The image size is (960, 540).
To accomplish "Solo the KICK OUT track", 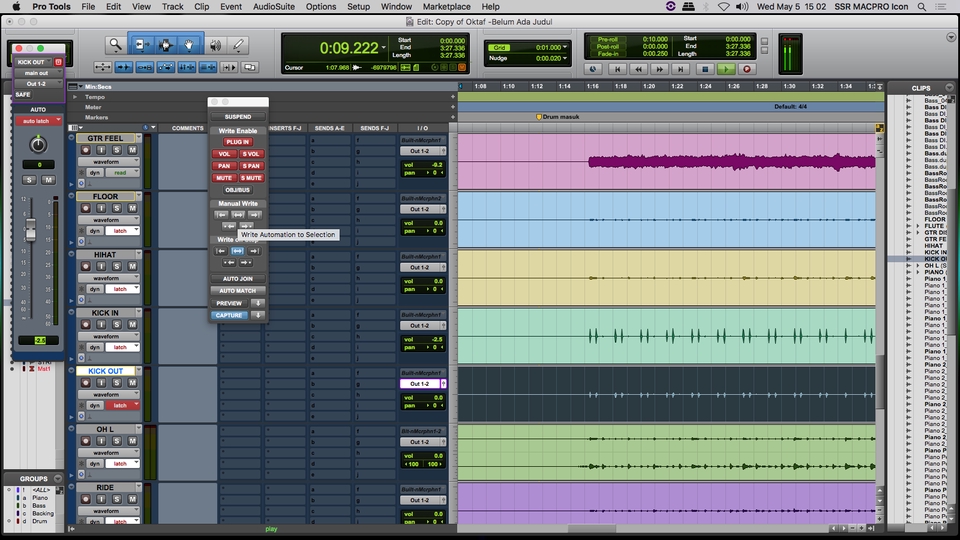I will (116, 383).
